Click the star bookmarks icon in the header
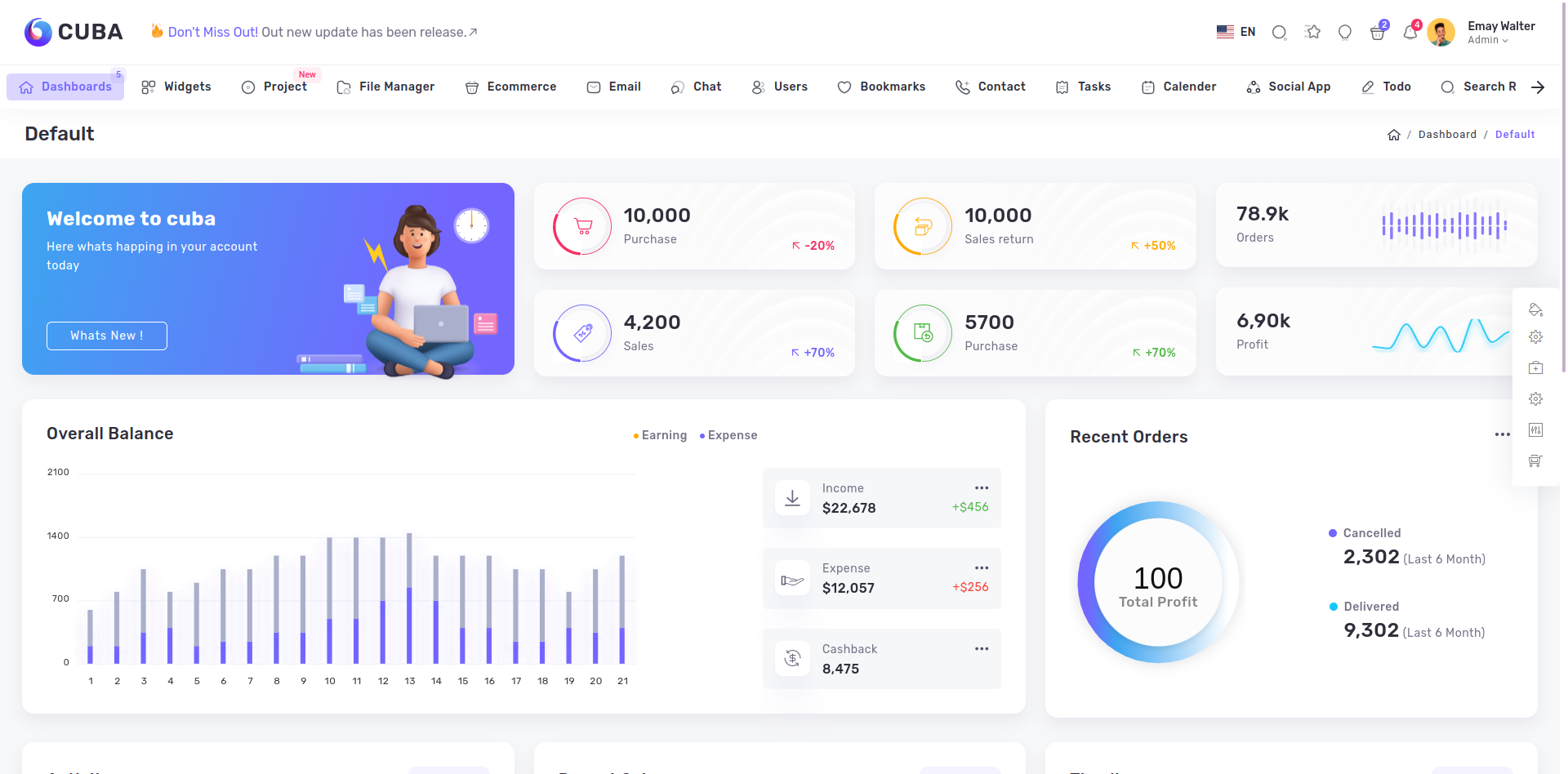1568x774 pixels. [x=1312, y=32]
